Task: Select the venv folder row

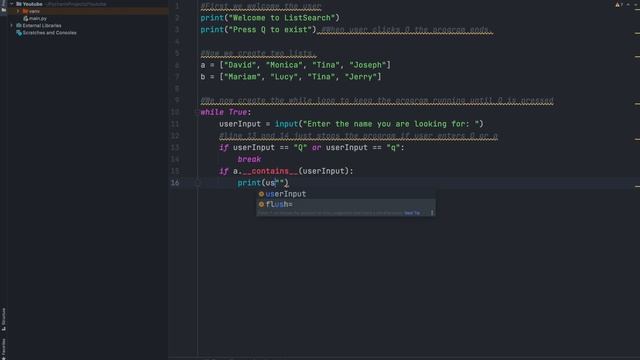Action: coord(88,11)
